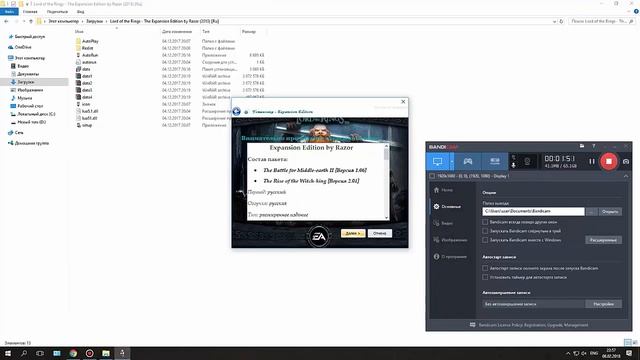Enable start Bandicam minimized to tray checkbox

click(x=485, y=231)
